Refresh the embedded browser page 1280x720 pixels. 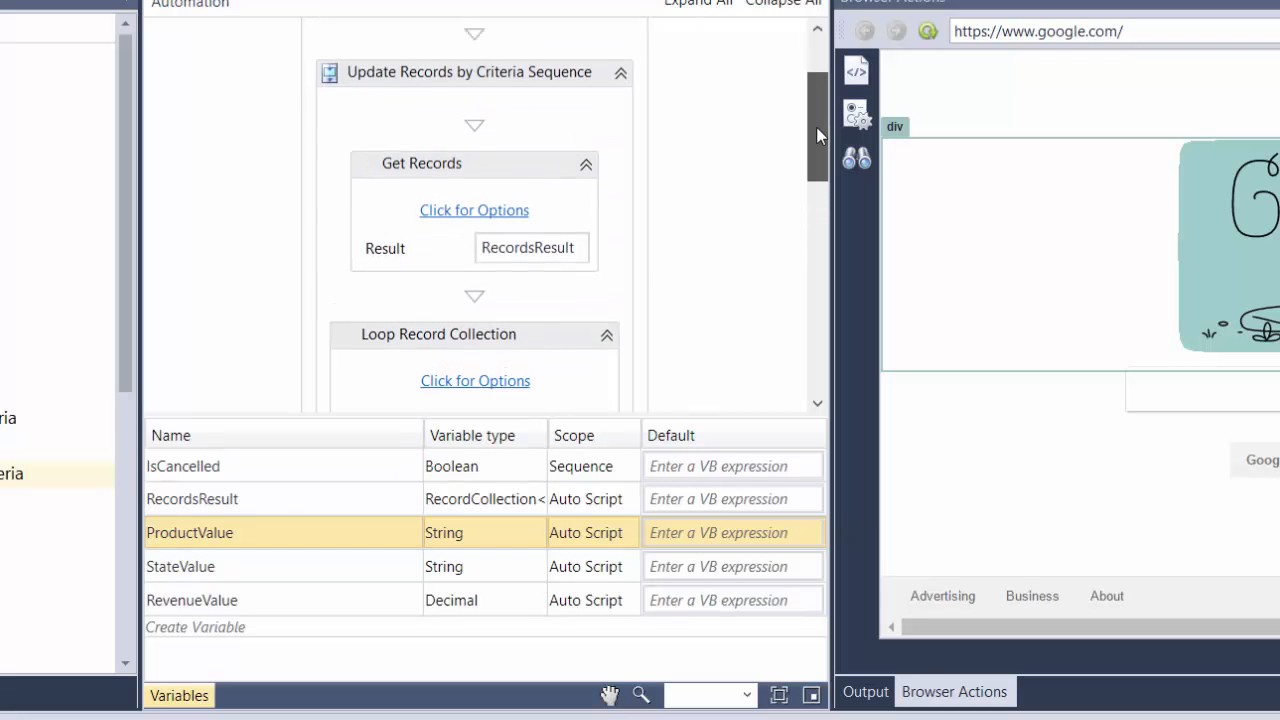pyautogui.click(x=928, y=31)
